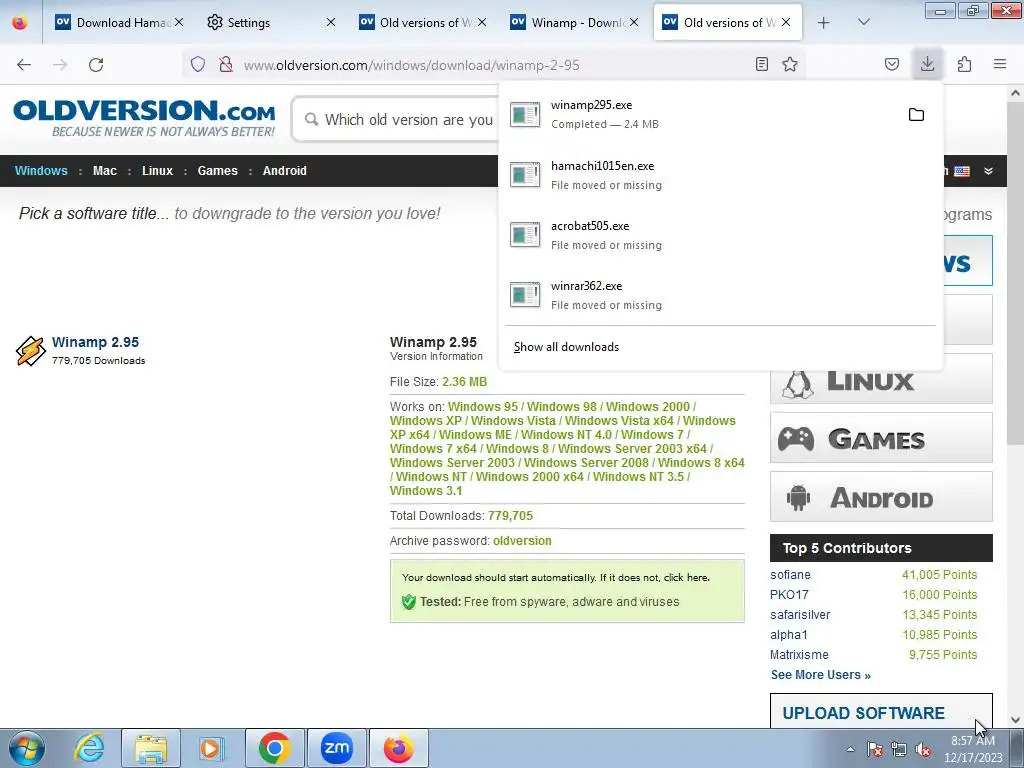Expand the list all tabs chevron
The width and height of the screenshot is (1024, 768).
[863, 23]
